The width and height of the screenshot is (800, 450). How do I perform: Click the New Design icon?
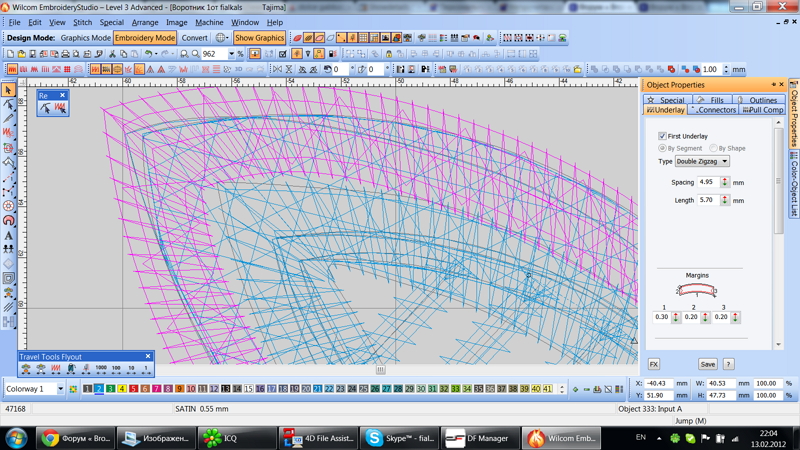pyautogui.click(x=10, y=54)
